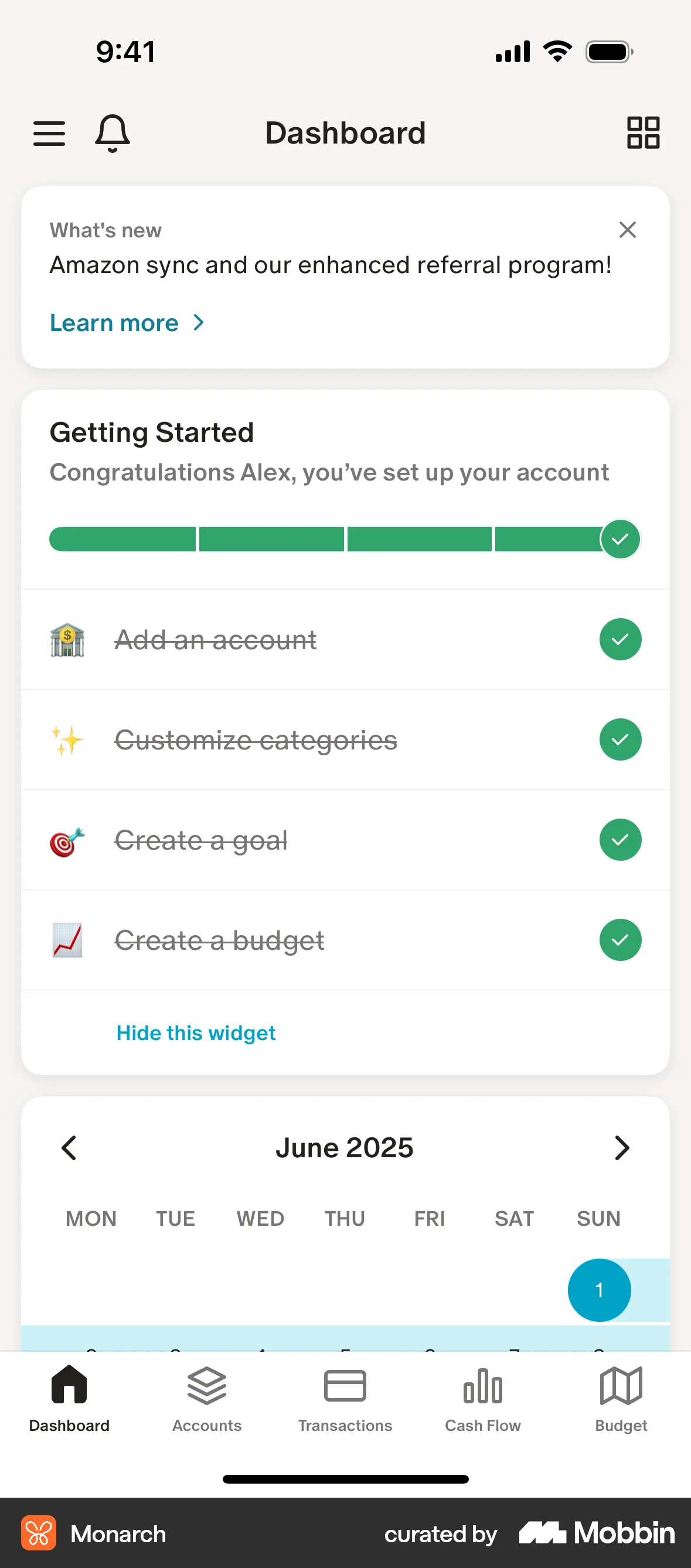The width and height of the screenshot is (691, 1568).
Task: Toggle the Create a budget checkmark
Action: (x=619, y=940)
